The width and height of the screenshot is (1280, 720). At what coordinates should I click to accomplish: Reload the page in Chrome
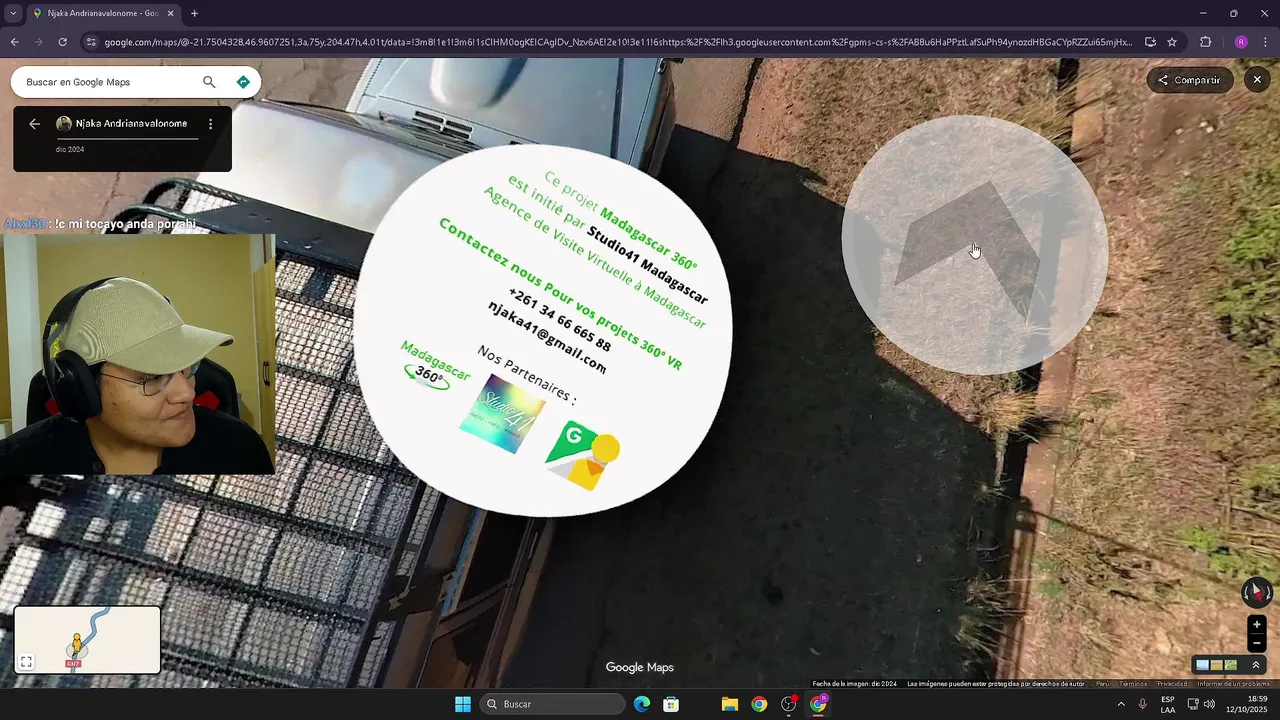62,42
